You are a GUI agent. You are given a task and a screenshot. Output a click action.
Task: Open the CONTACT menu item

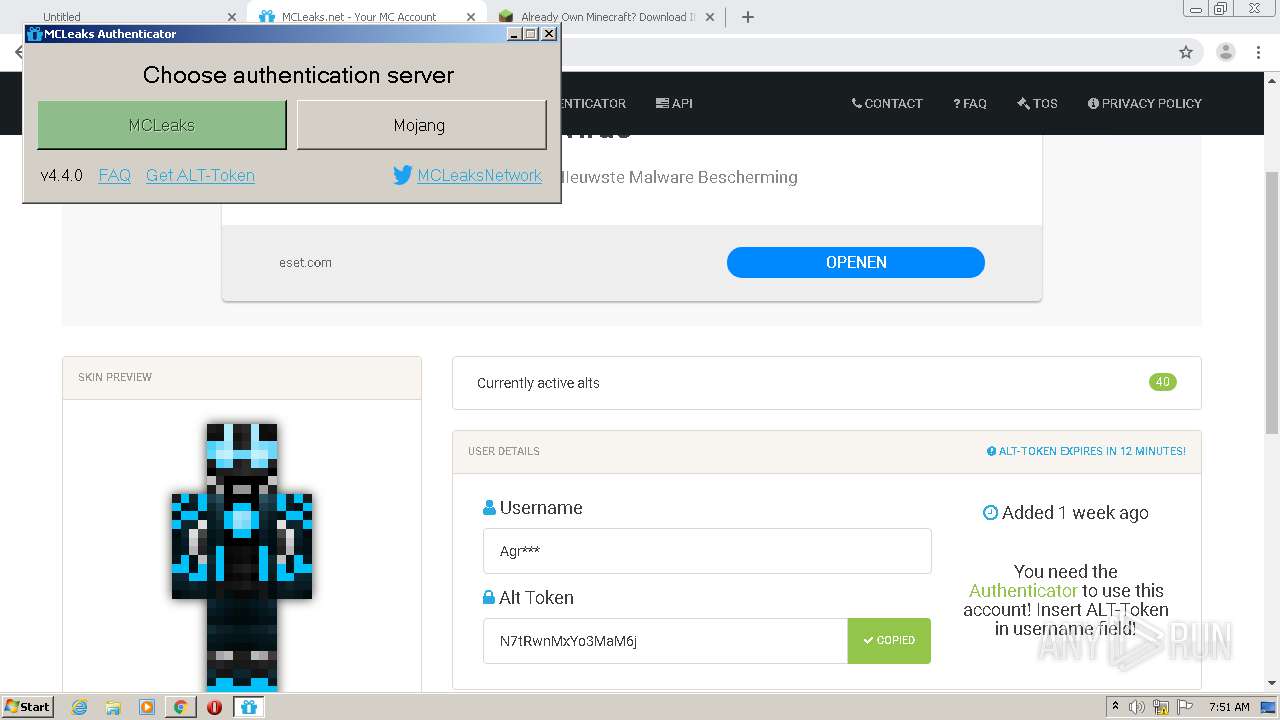pos(887,103)
